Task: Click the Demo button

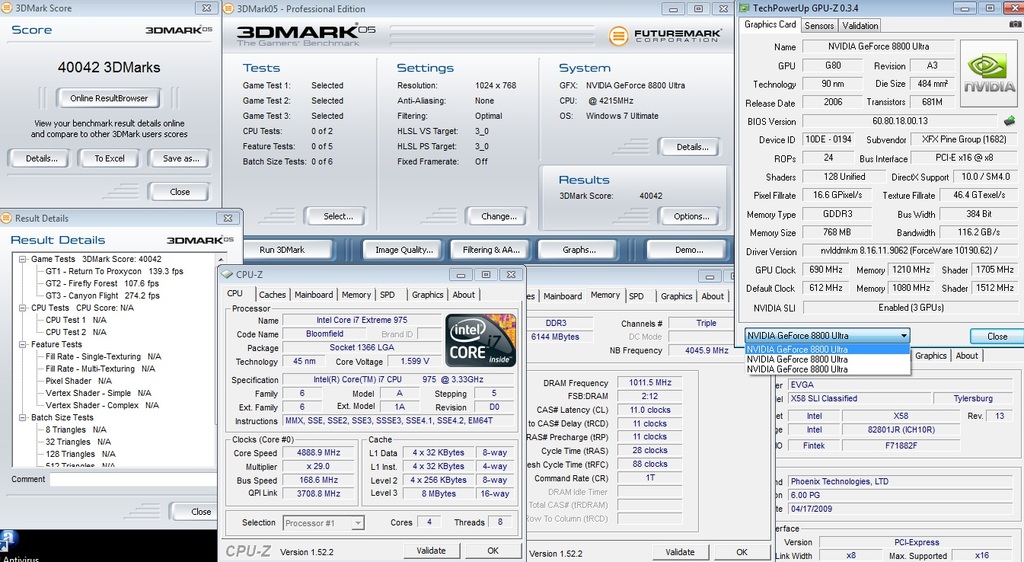Action: point(689,249)
